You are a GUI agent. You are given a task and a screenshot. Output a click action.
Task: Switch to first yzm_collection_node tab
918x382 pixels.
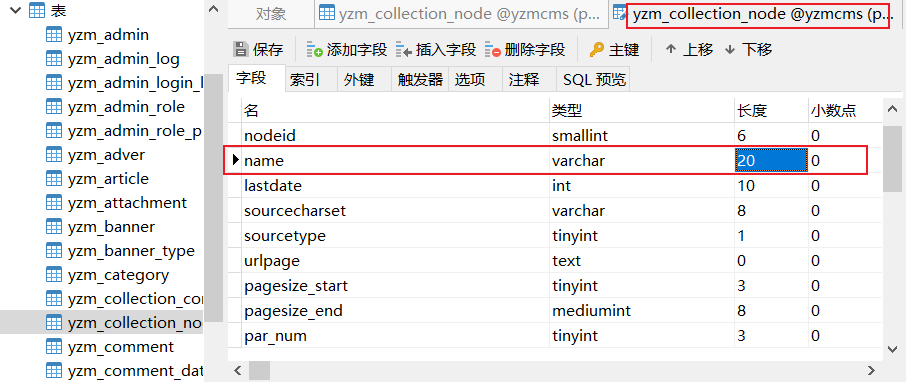[461, 14]
